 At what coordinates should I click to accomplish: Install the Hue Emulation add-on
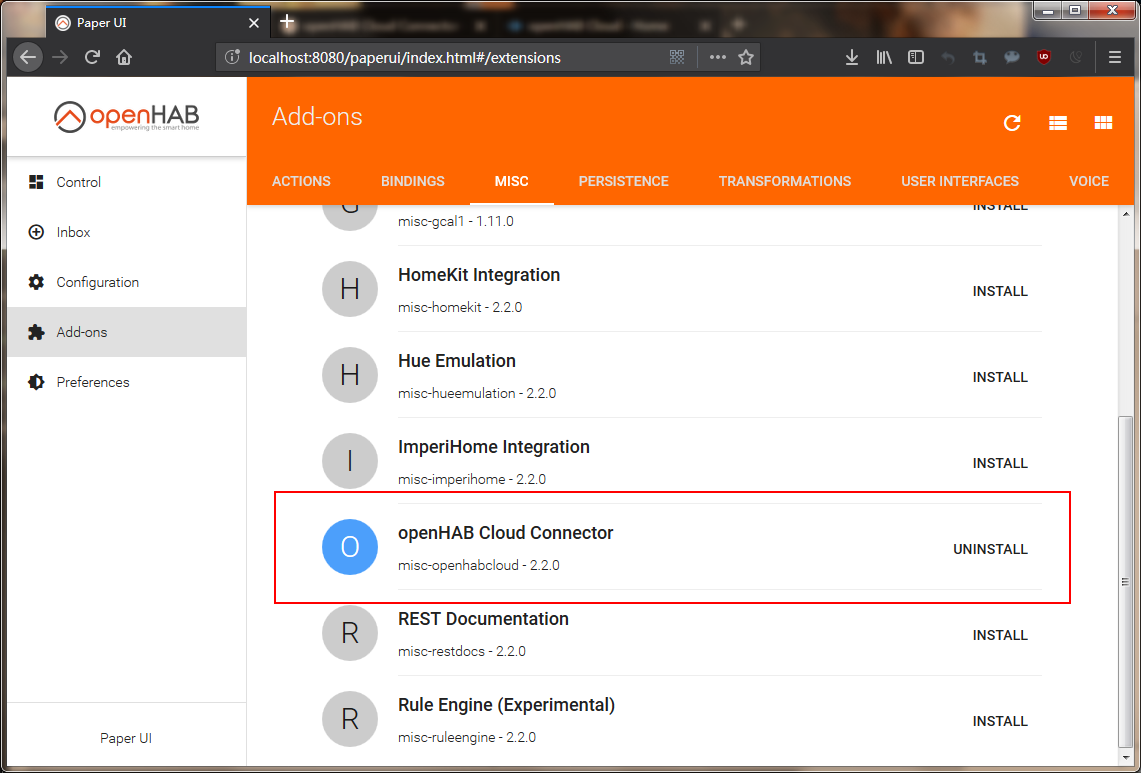pos(1000,377)
